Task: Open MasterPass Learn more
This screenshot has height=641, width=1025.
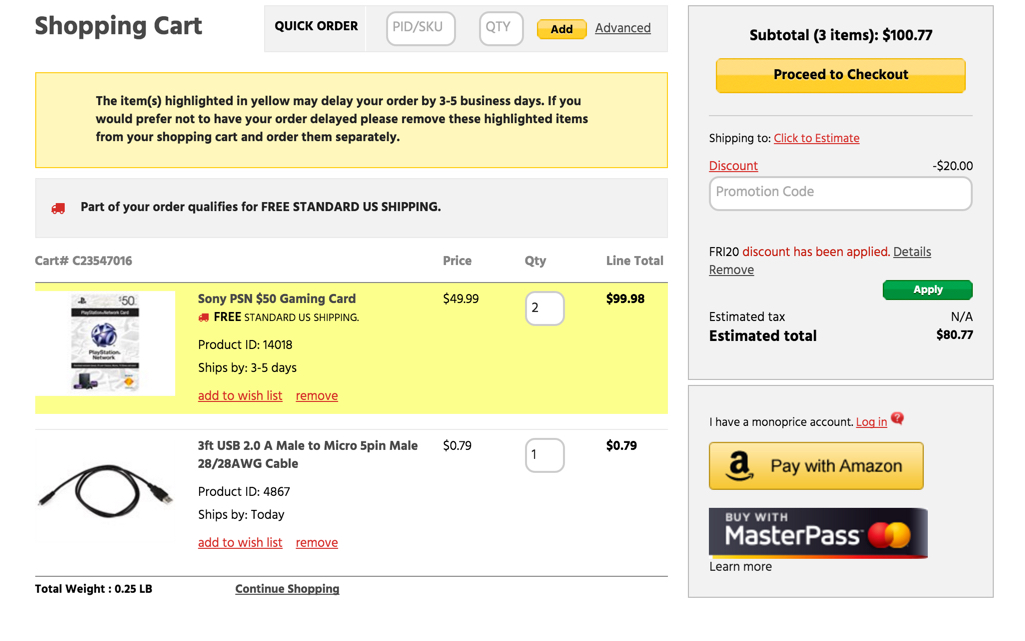Action: point(741,567)
